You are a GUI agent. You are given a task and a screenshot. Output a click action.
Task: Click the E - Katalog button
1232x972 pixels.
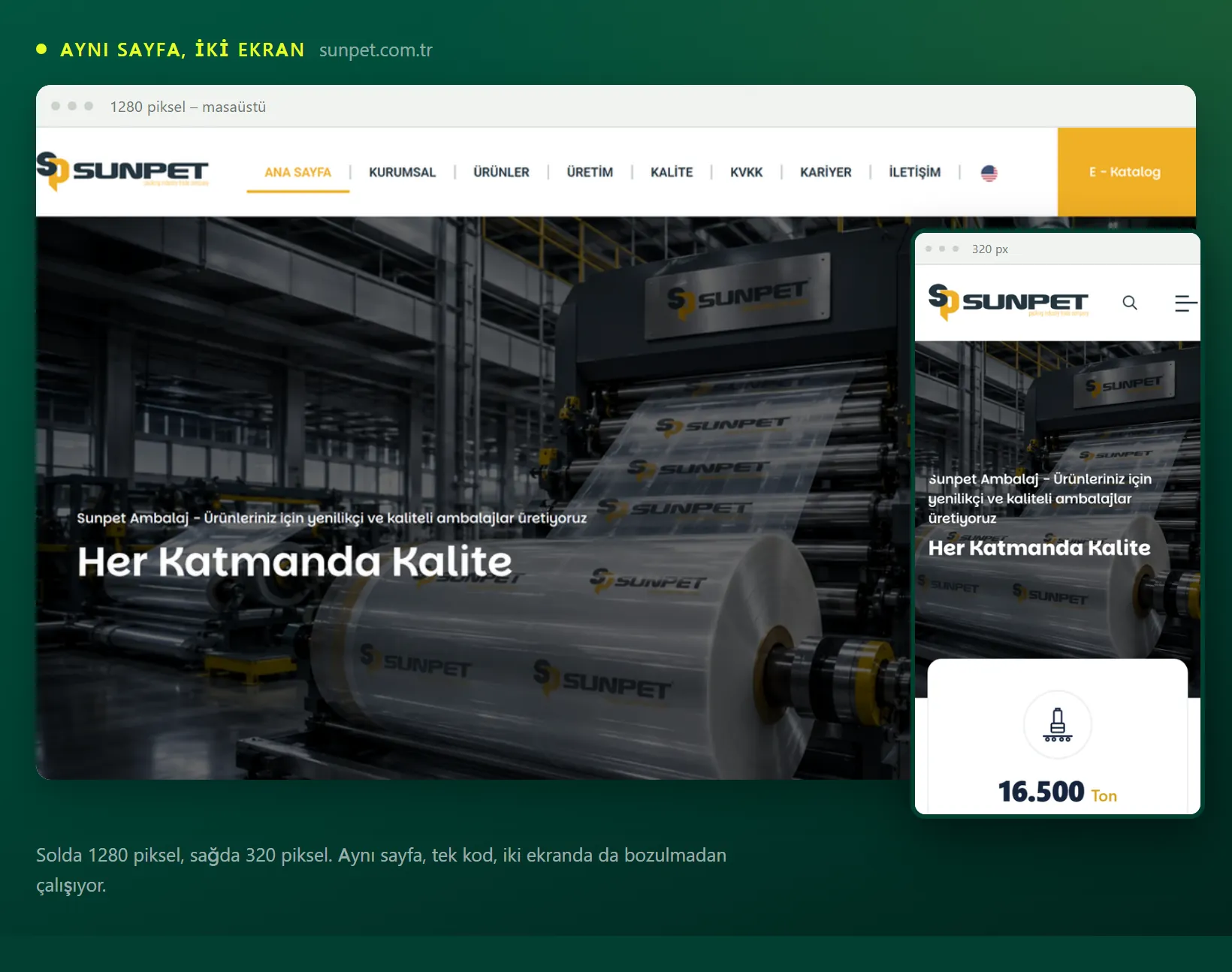click(1126, 172)
